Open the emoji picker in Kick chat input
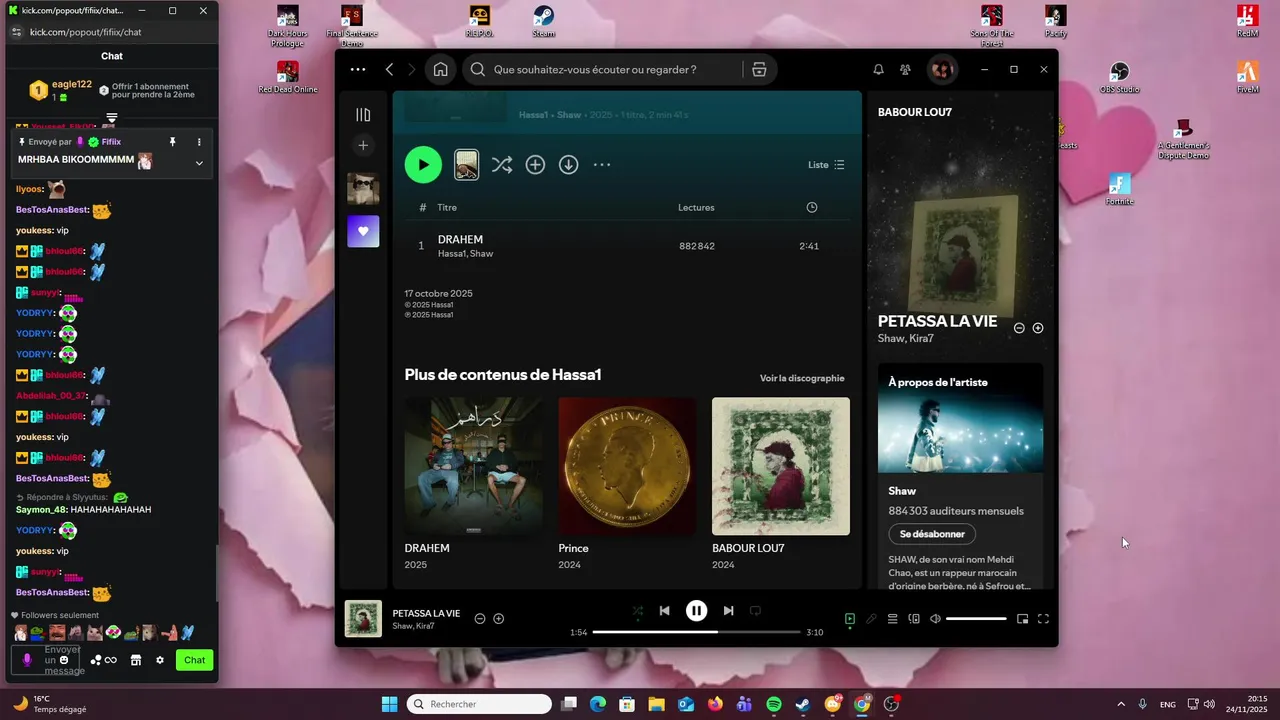 (64, 660)
